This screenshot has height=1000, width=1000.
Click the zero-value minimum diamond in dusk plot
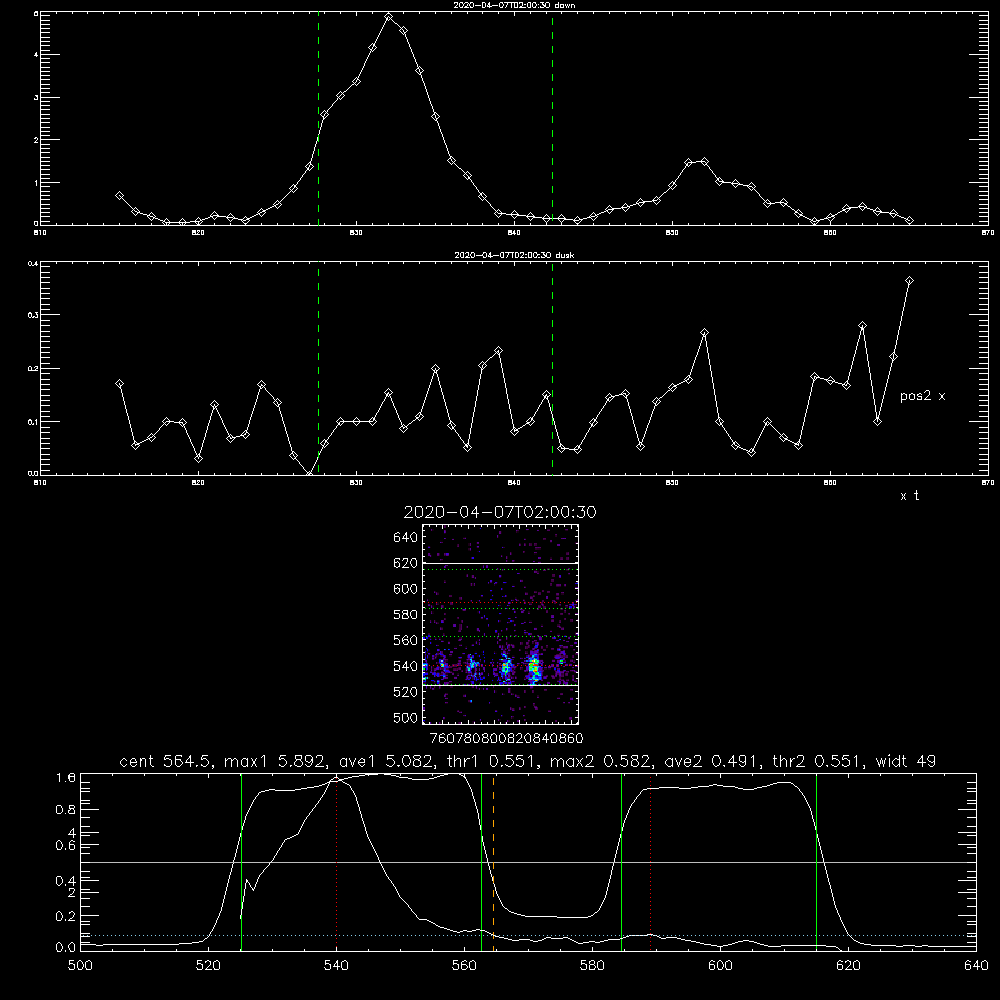pyautogui.click(x=309, y=474)
